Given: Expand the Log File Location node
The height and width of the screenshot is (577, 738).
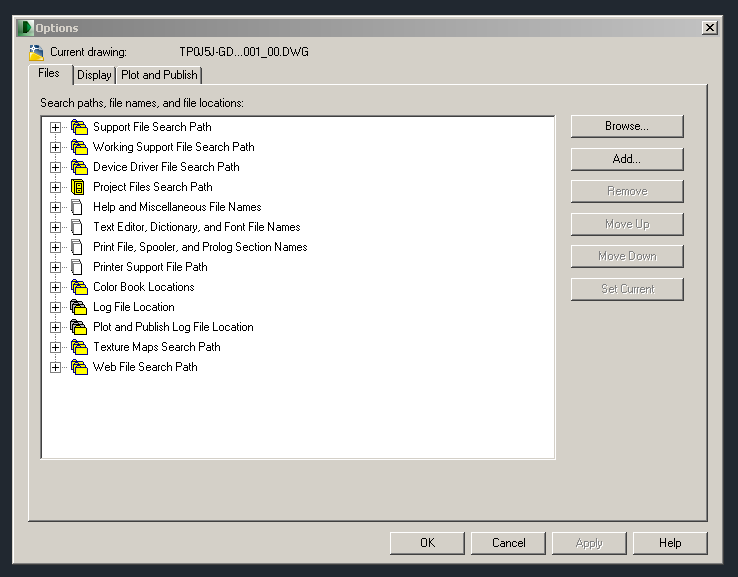Looking at the screenshot, I should coord(55,307).
